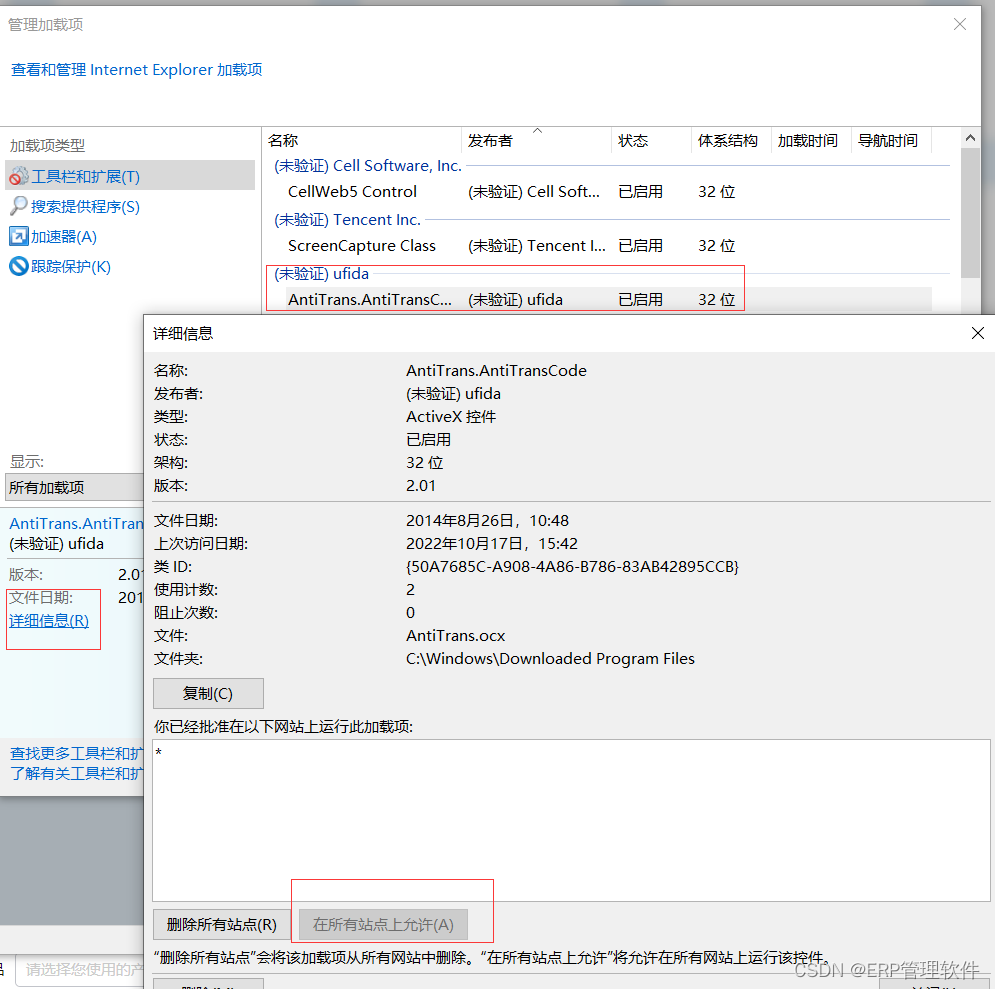995x989 pixels.
Task: Click the 在所有站点上允许(A) button
Action: point(382,925)
